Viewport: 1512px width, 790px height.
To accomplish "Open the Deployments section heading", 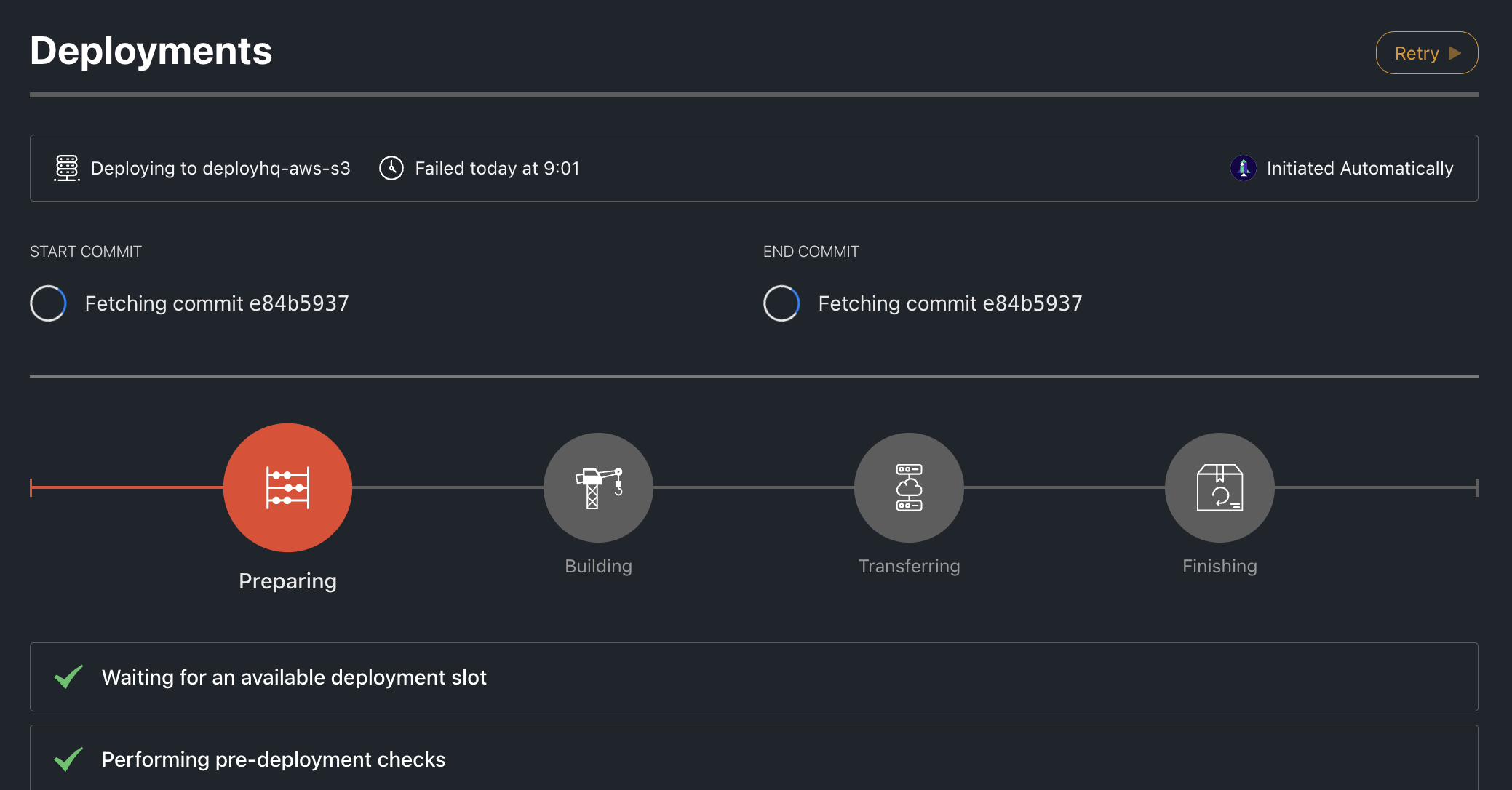I will (x=151, y=50).
